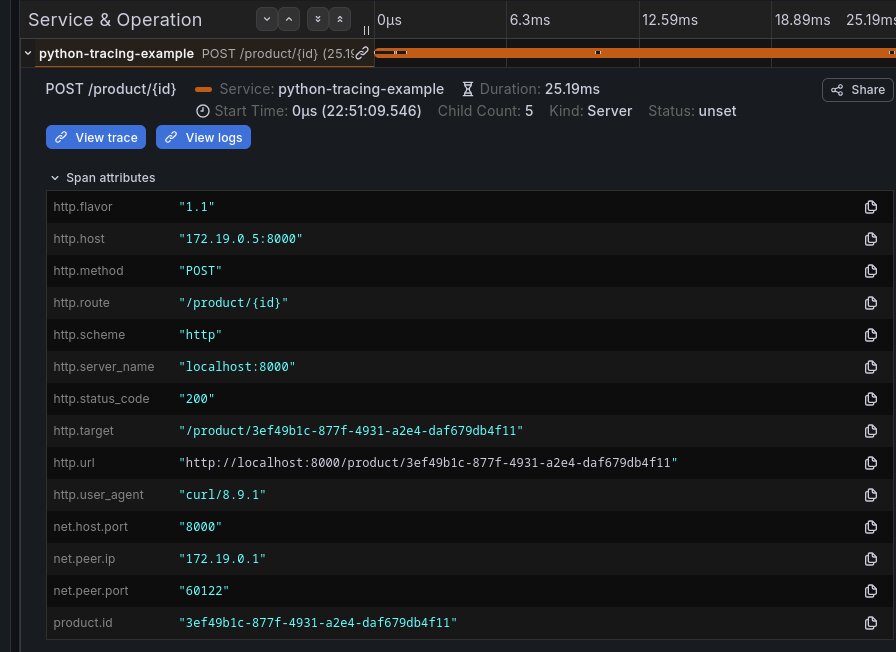Navigate to next span with down chevron
The height and width of the screenshot is (652, 896).
click(x=266, y=19)
